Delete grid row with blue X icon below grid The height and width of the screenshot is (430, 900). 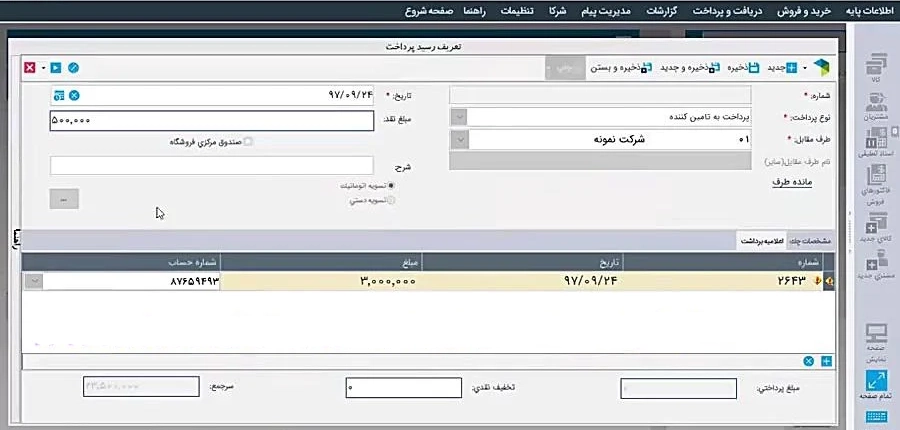click(x=809, y=361)
